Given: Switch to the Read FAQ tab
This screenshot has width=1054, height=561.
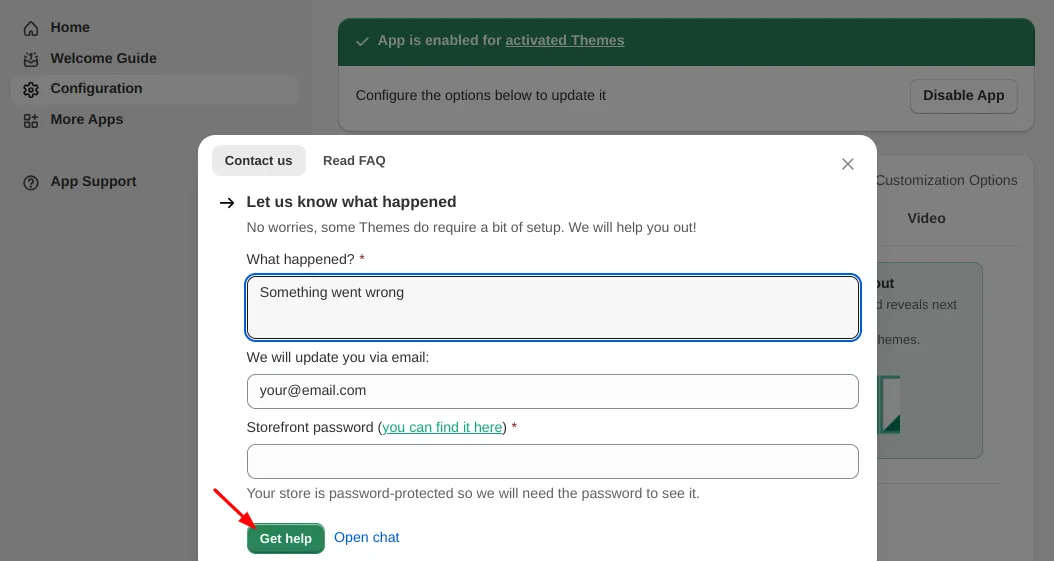Looking at the screenshot, I should [354, 161].
